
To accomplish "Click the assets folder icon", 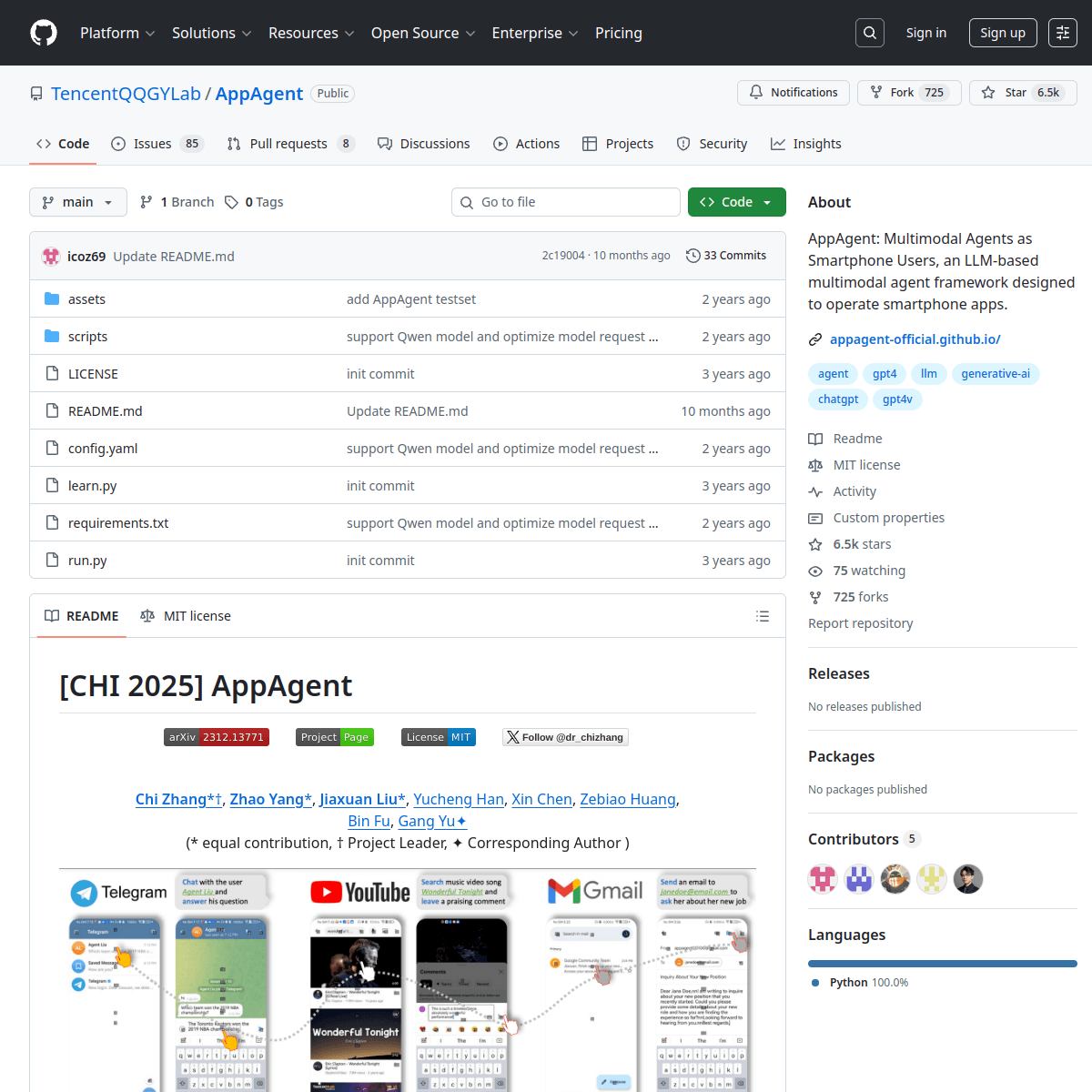I will coord(52,299).
